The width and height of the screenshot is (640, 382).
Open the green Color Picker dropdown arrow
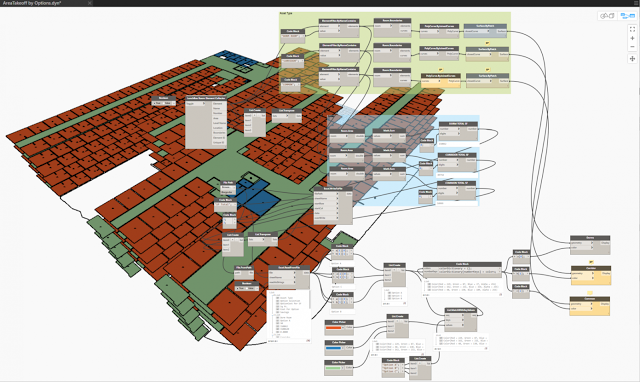point(344,368)
